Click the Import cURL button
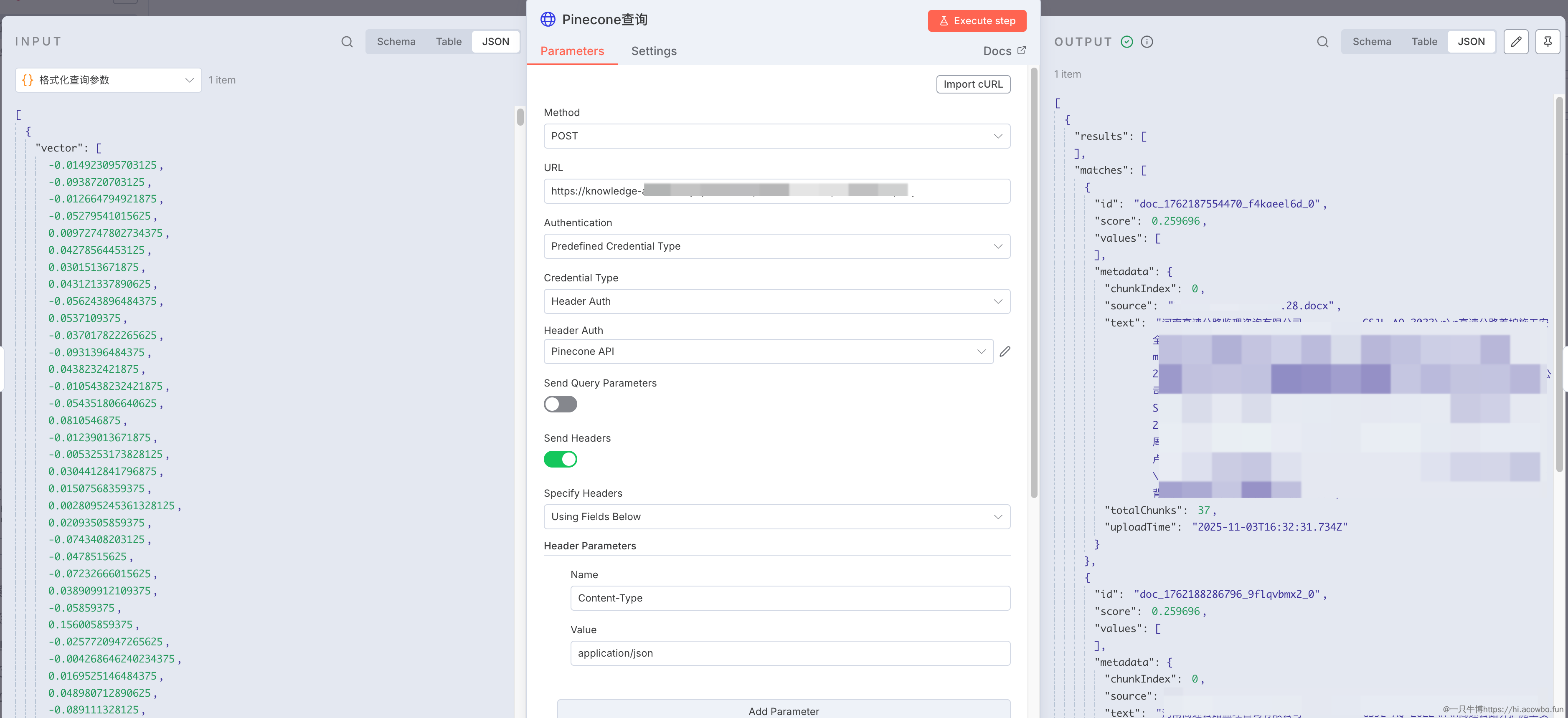The width and height of the screenshot is (1568, 718). tap(973, 84)
